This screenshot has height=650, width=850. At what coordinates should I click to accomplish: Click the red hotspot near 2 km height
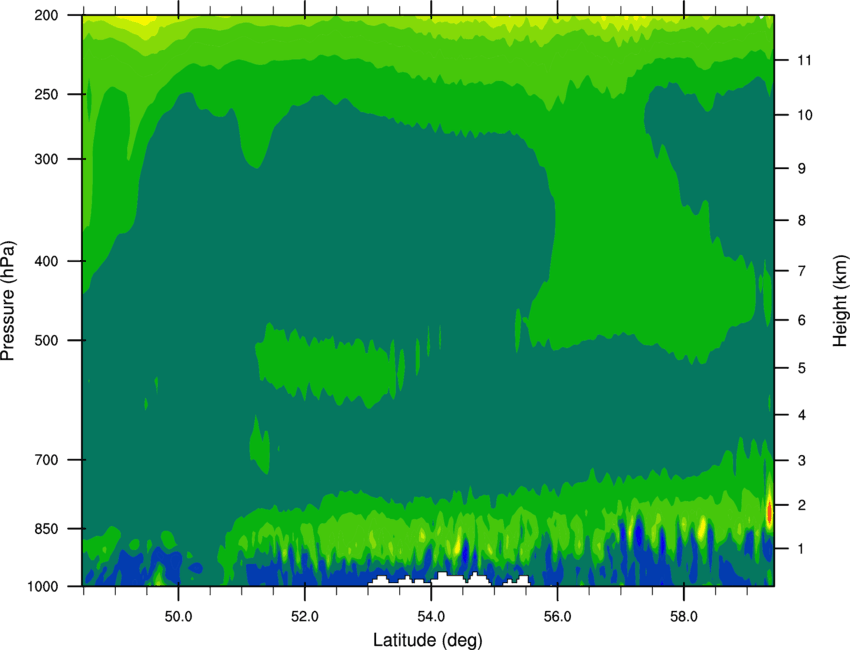(x=769, y=511)
